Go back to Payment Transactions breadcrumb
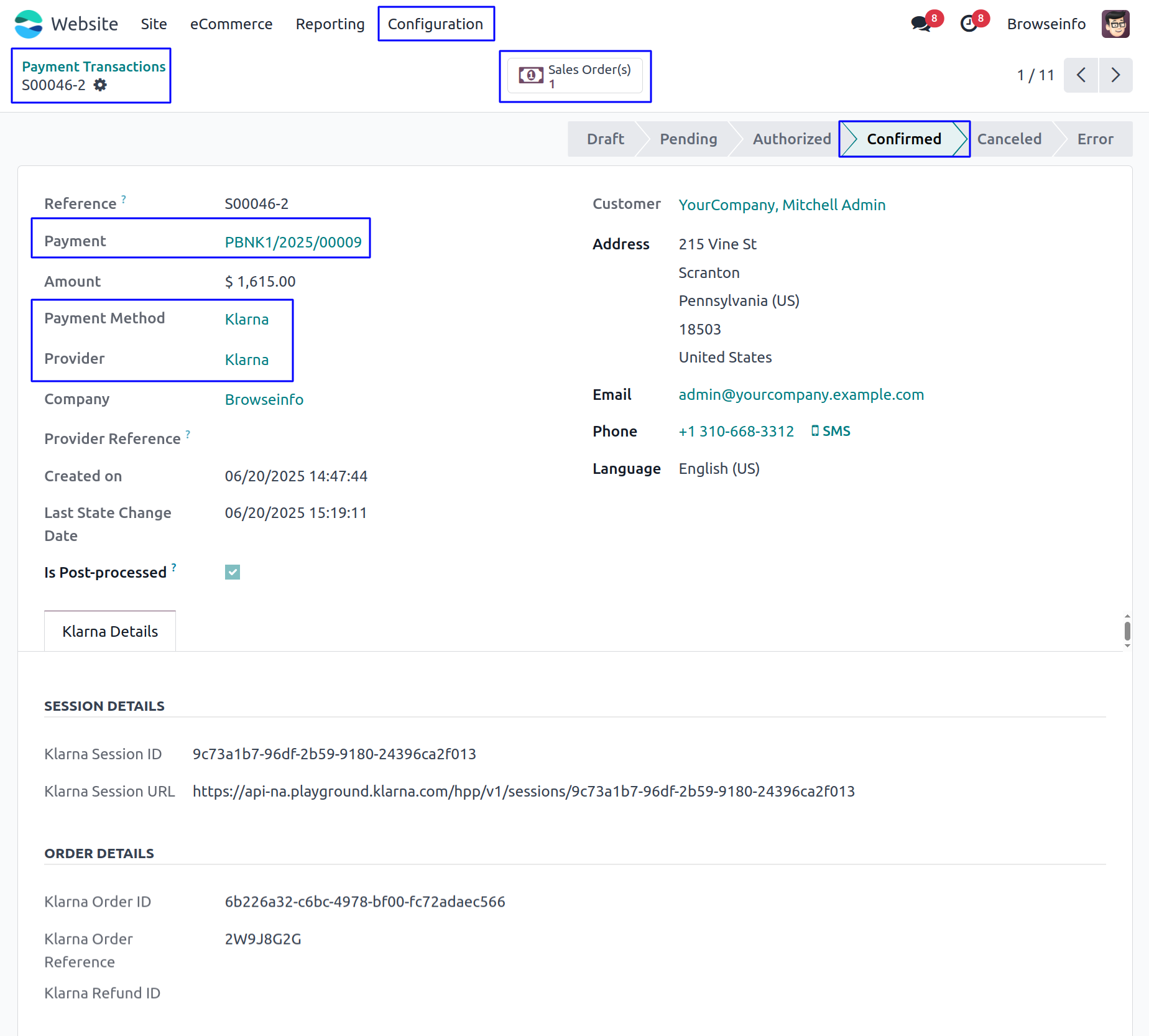Viewport: 1149px width, 1036px height. pos(94,67)
